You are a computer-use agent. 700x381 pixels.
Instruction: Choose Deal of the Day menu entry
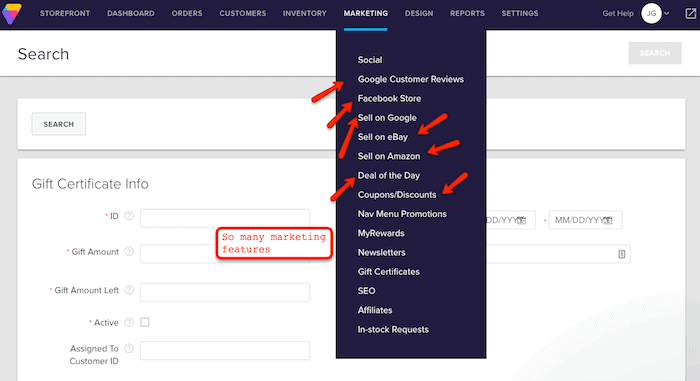(389, 176)
